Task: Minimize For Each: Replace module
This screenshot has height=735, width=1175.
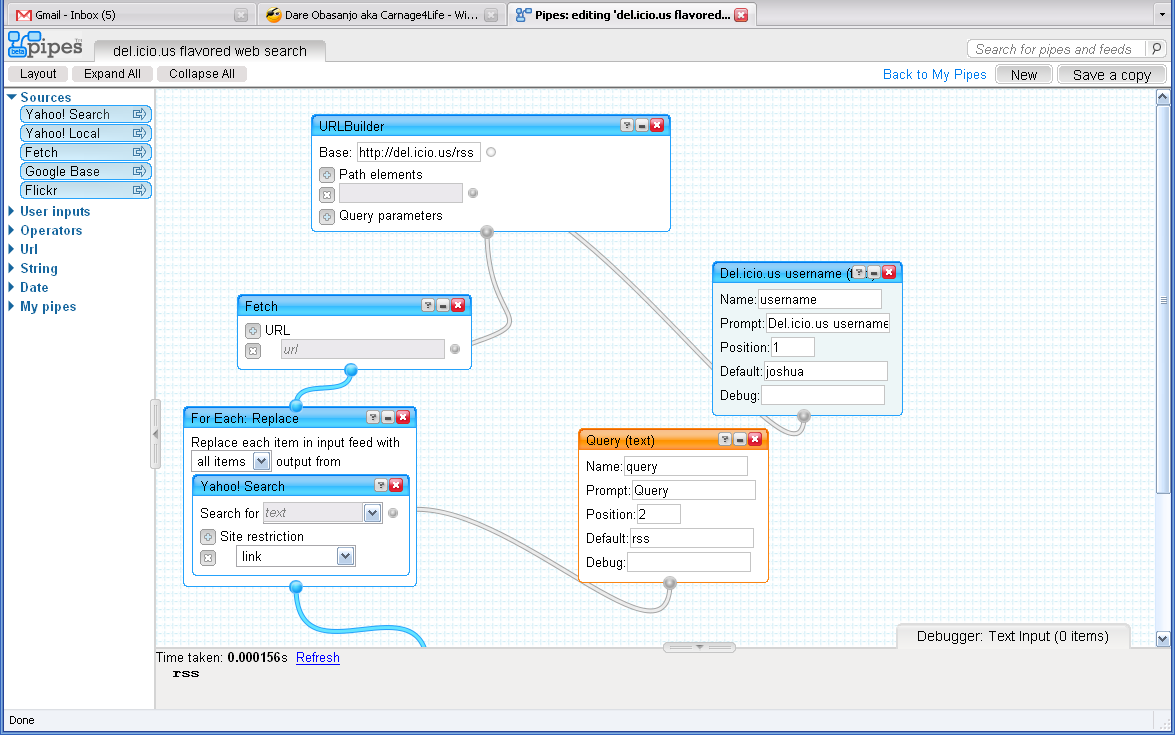Action: [388, 417]
